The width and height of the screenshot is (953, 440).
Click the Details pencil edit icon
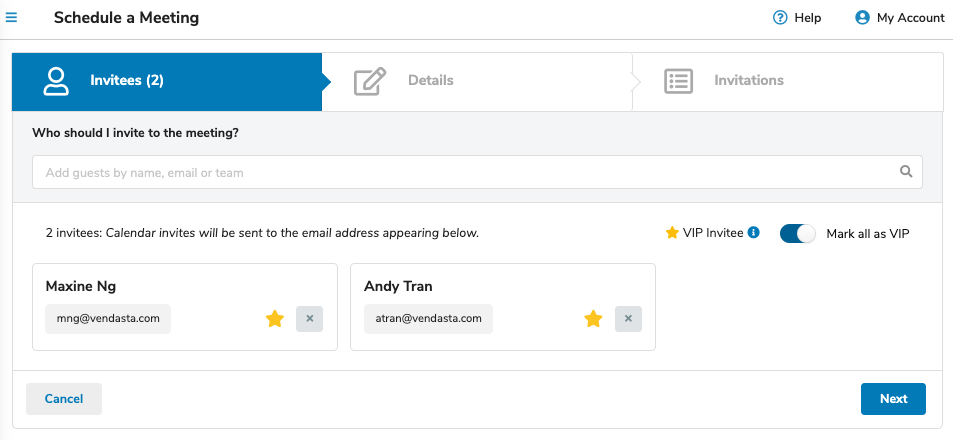point(370,81)
